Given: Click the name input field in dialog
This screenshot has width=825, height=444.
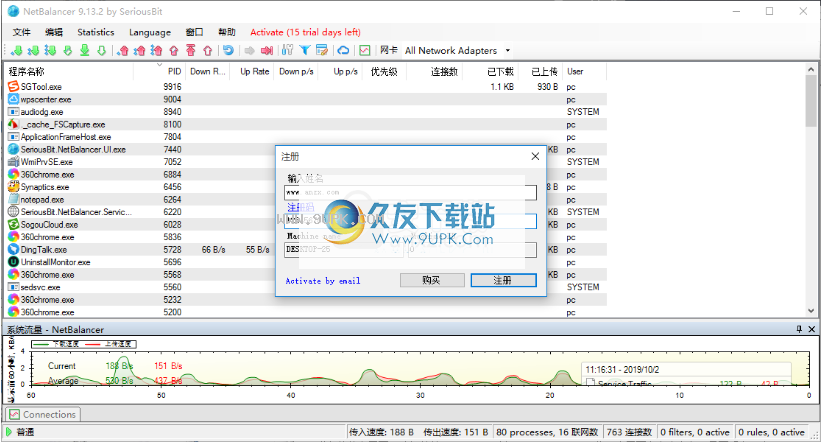Looking at the screenshot, I should click(410, 193).
